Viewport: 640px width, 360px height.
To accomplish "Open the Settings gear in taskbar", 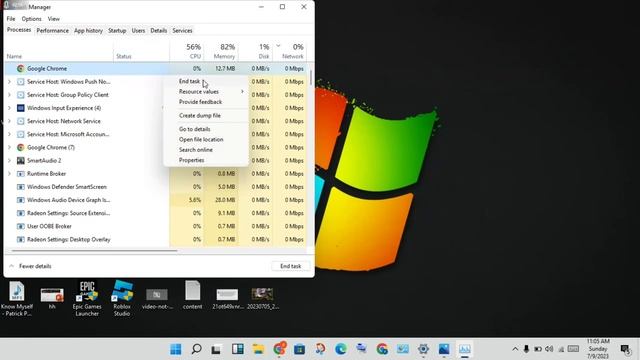I will coord(423,349).
